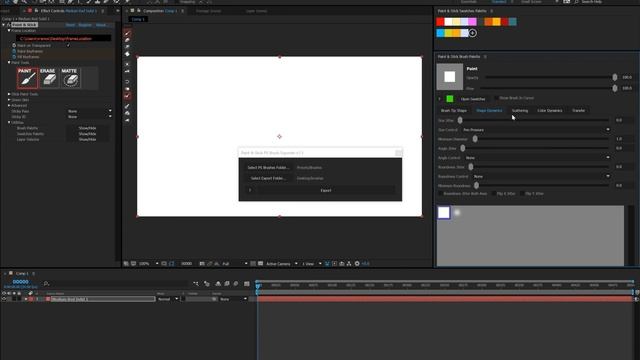Click the timeline current time indicator
The width and height of the screenshot is (640, 360).
point(258,286)
